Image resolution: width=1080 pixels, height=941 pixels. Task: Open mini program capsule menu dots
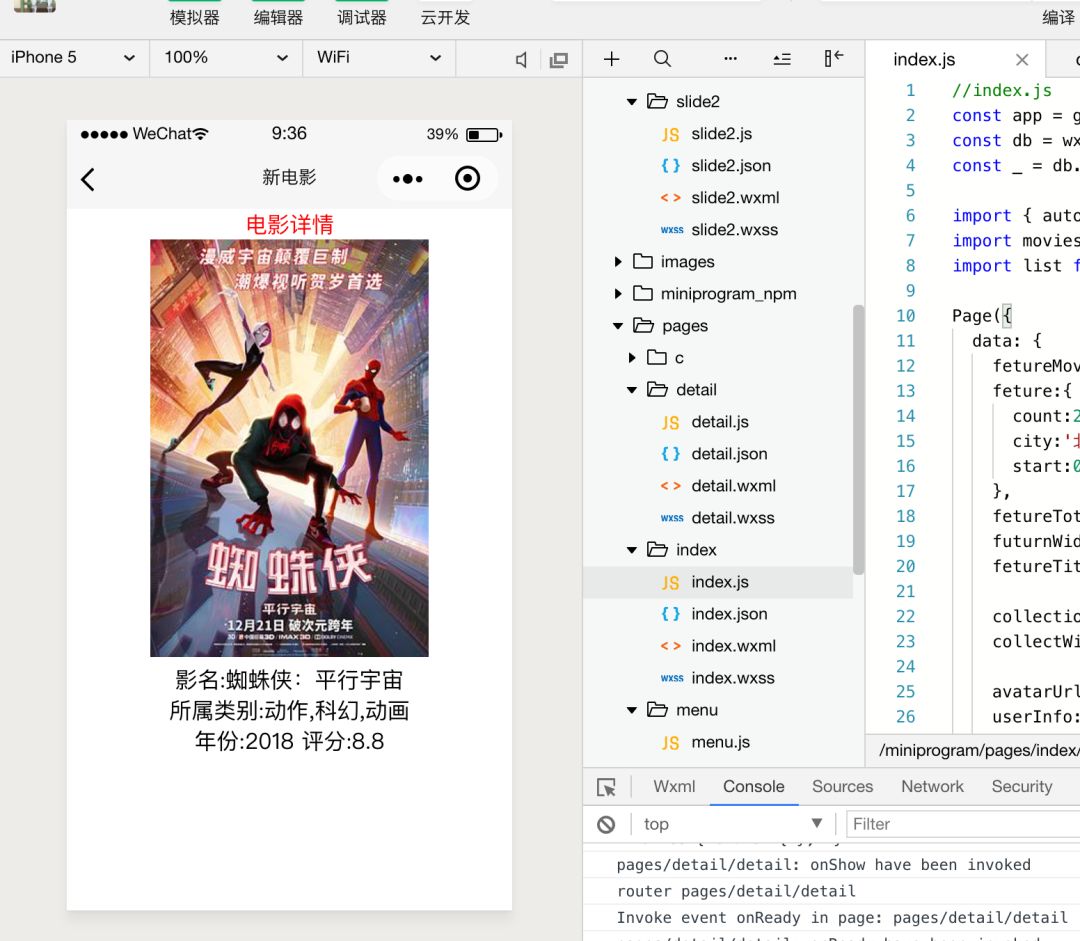(x=407, y=179)
